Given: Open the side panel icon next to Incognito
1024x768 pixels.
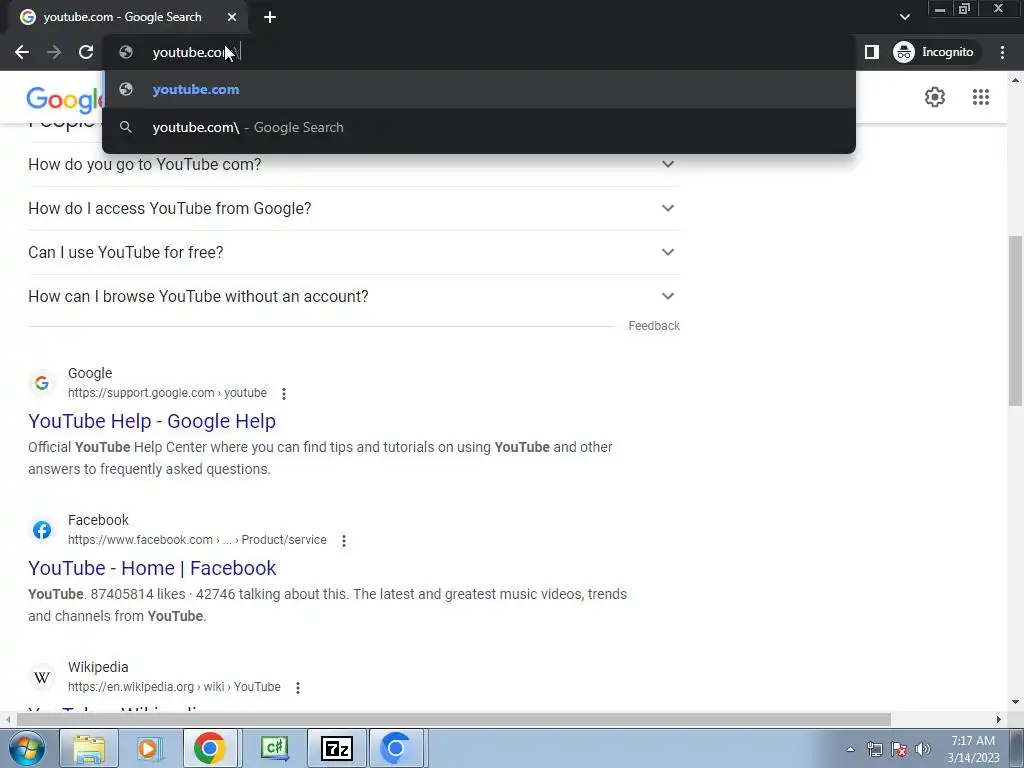Looking at the screenshot, I should (872, 52).
